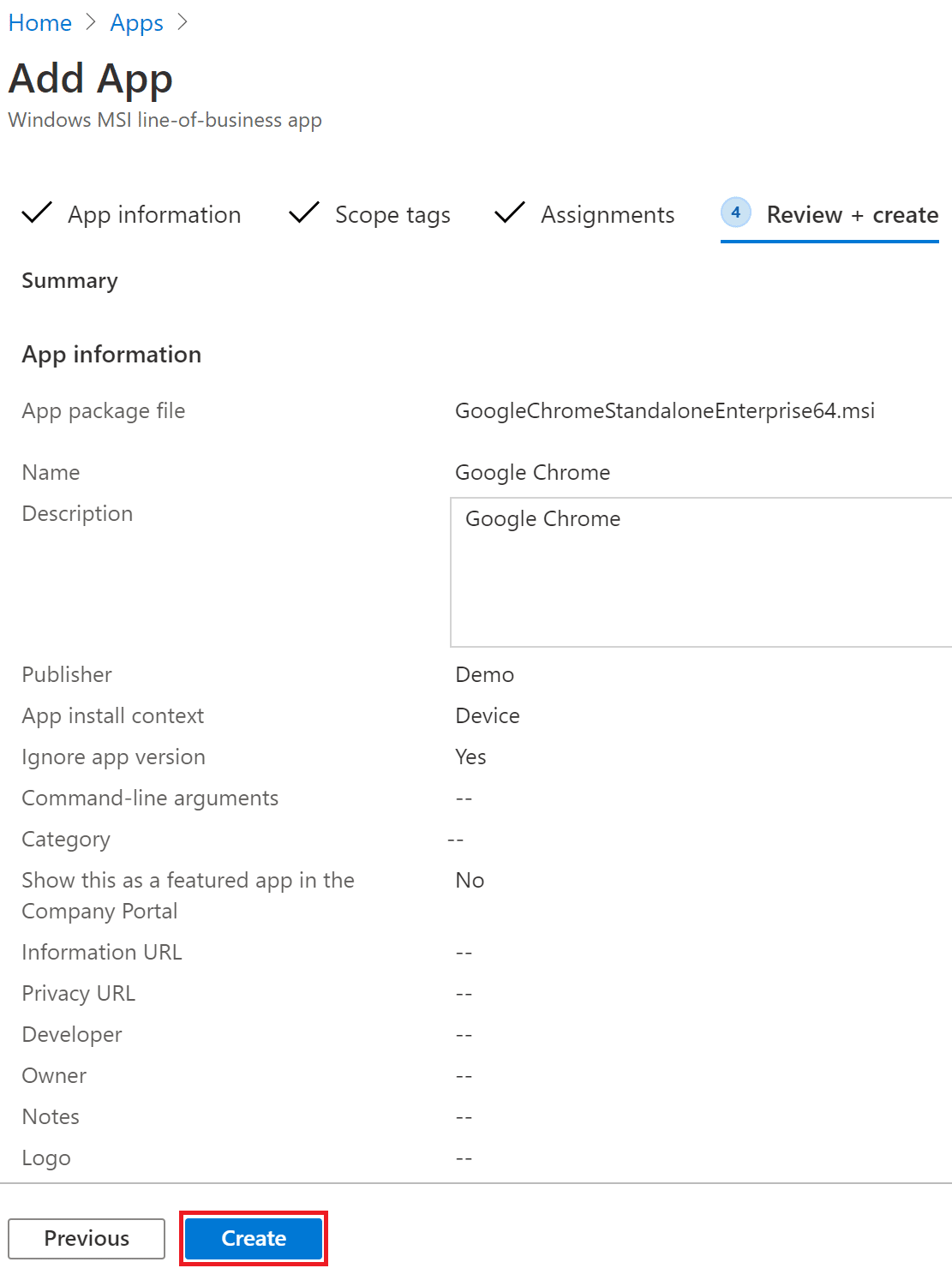Image resolution: width=952 pixels, height=1286 pixels.
Task: Click the featured app value No
Action: coord(470,880)
